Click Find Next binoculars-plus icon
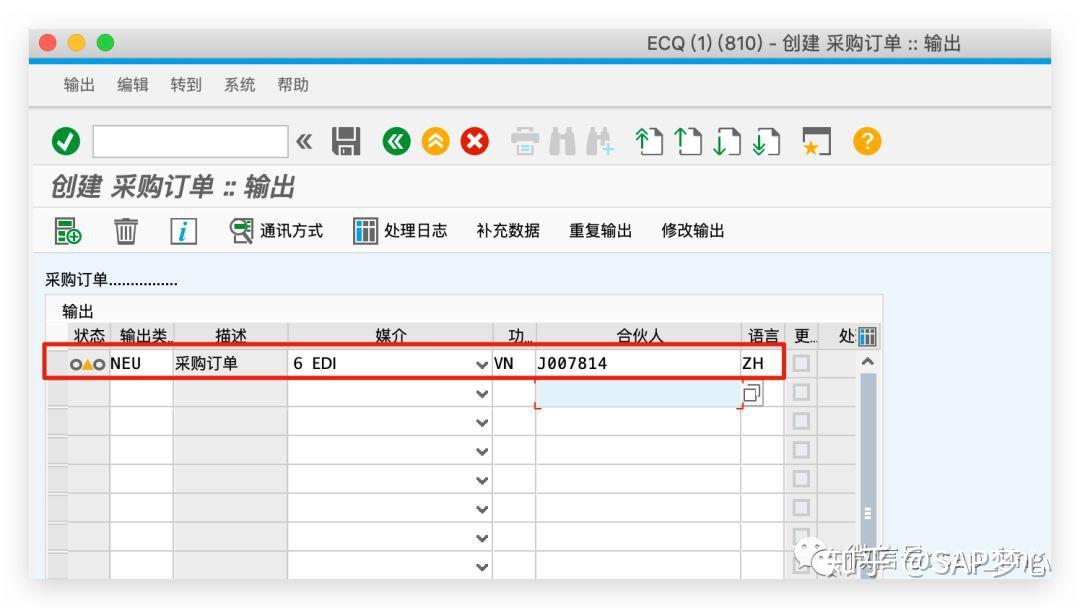Viewport: 1080px width, 608px height. (x=599, y=142)
